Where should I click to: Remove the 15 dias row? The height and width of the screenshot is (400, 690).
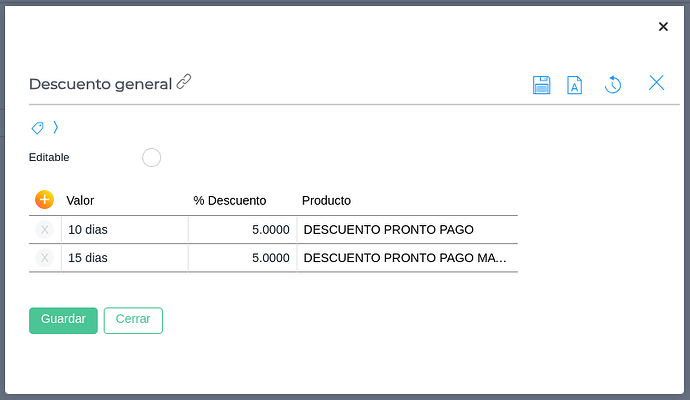44,258
